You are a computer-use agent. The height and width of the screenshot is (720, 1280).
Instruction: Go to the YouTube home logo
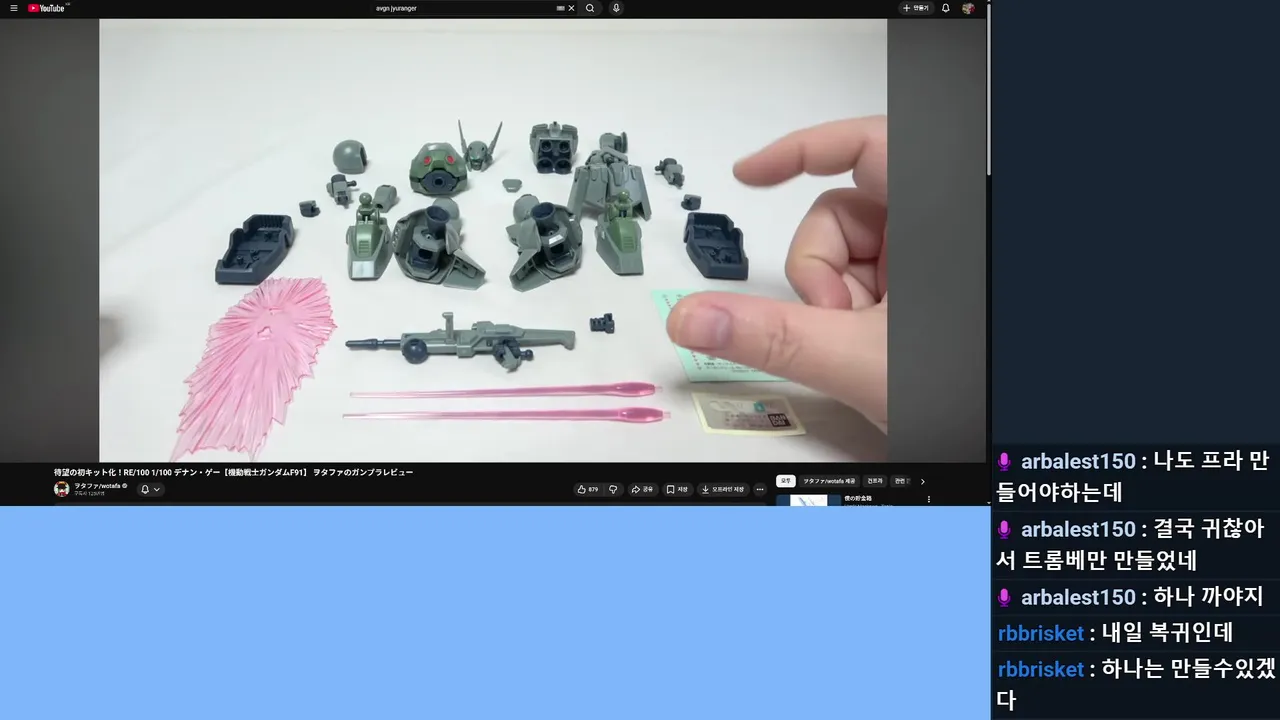[47, 8]
